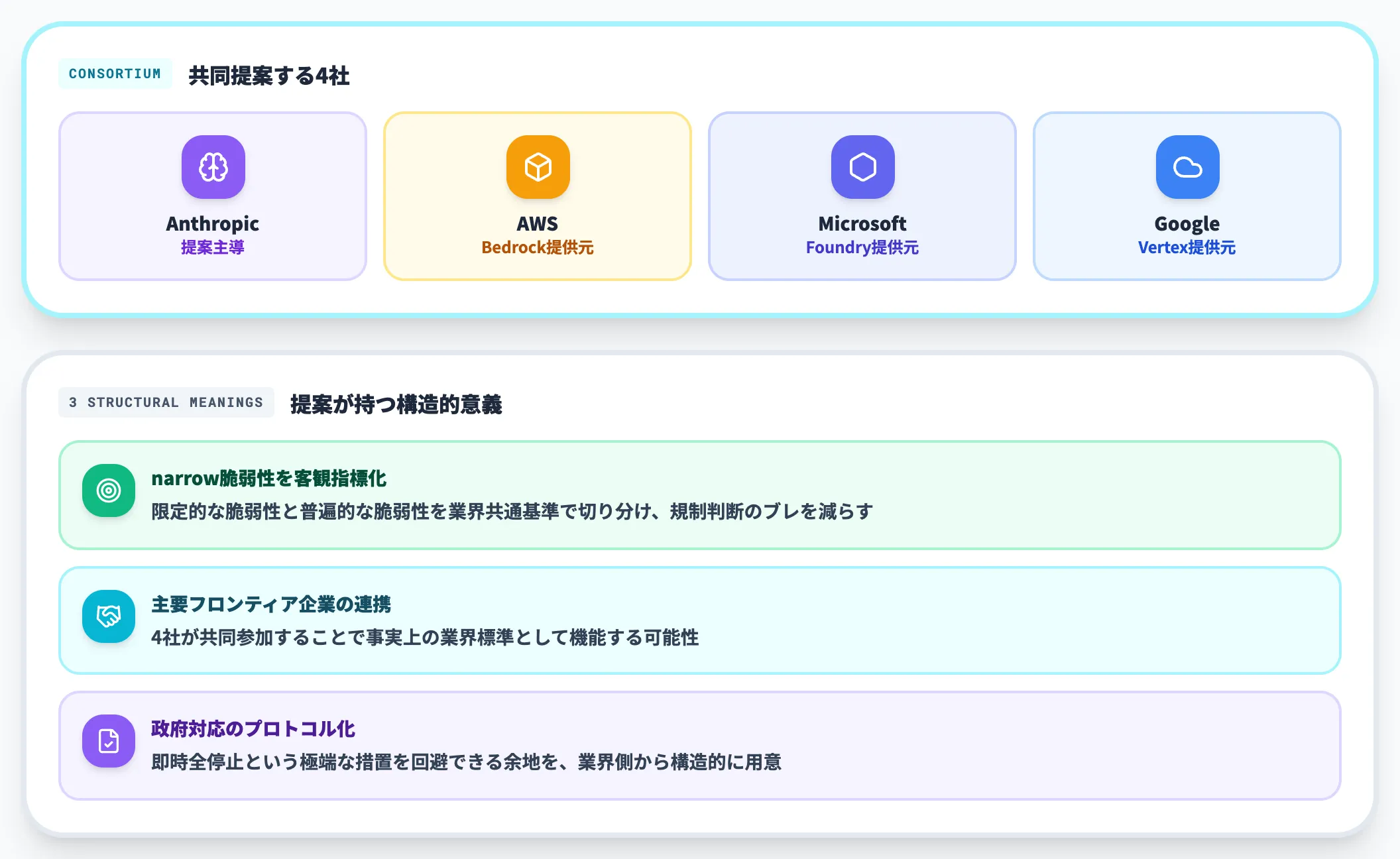Image resolution: width=1400 pixels, height=859 pixels.
Task: Click the heading 提案が持つ構造的意義
Action: click(x=396, y=404)
